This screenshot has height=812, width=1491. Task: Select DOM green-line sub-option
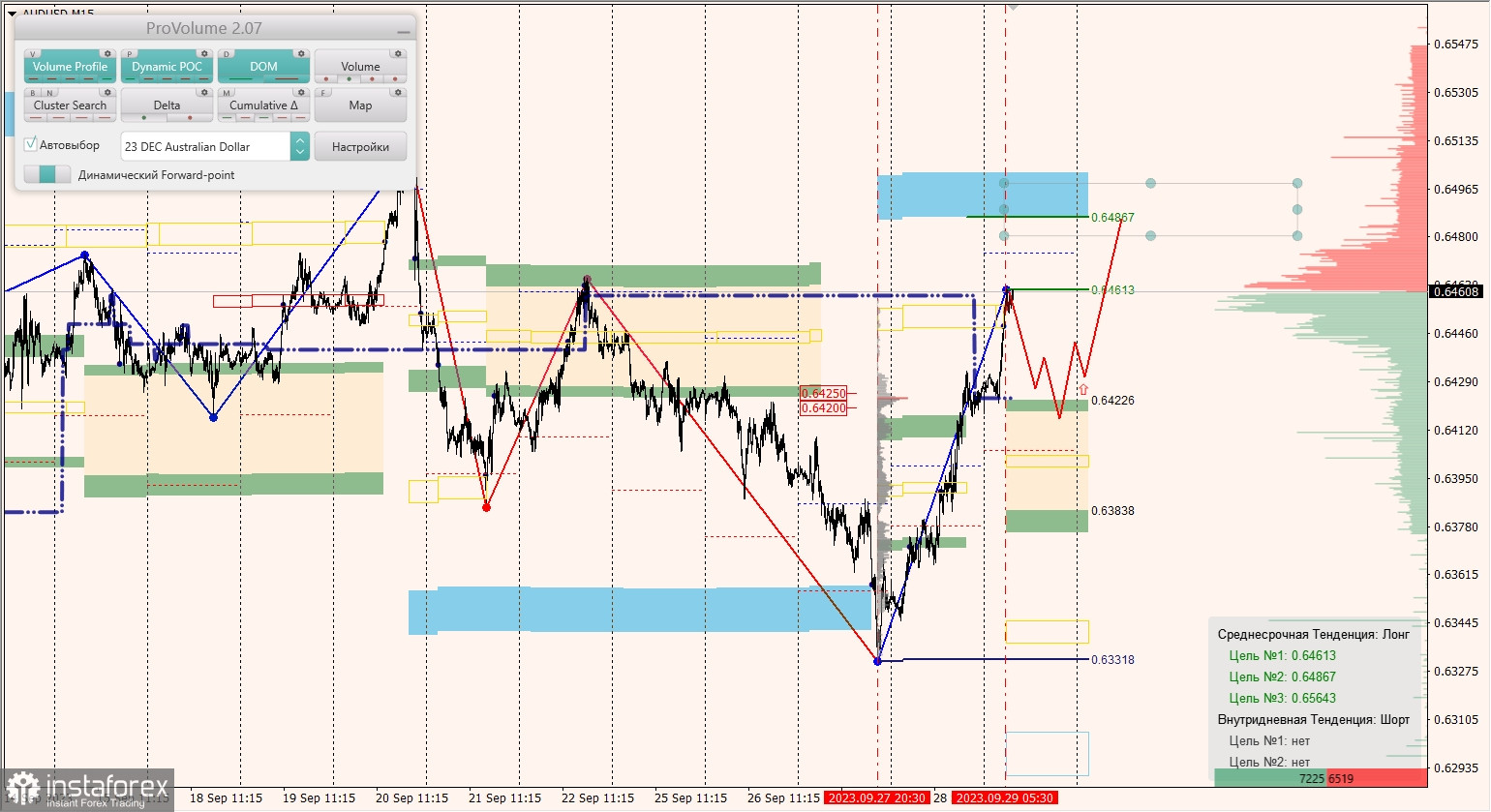[240, 79]
